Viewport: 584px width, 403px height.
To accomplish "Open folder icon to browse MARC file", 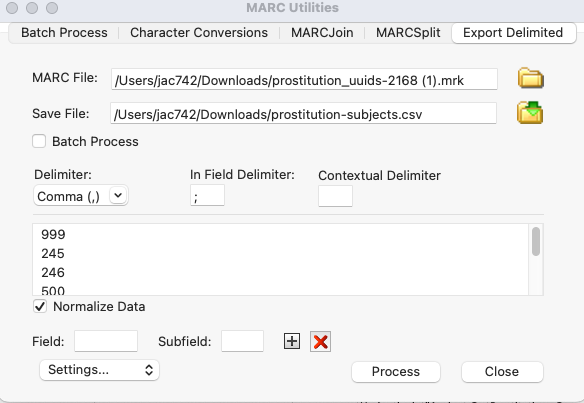I will 530,78.
